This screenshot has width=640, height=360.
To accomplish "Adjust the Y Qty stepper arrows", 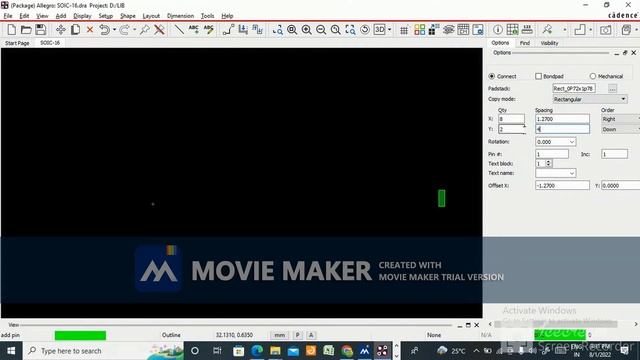I will [524, 129].
